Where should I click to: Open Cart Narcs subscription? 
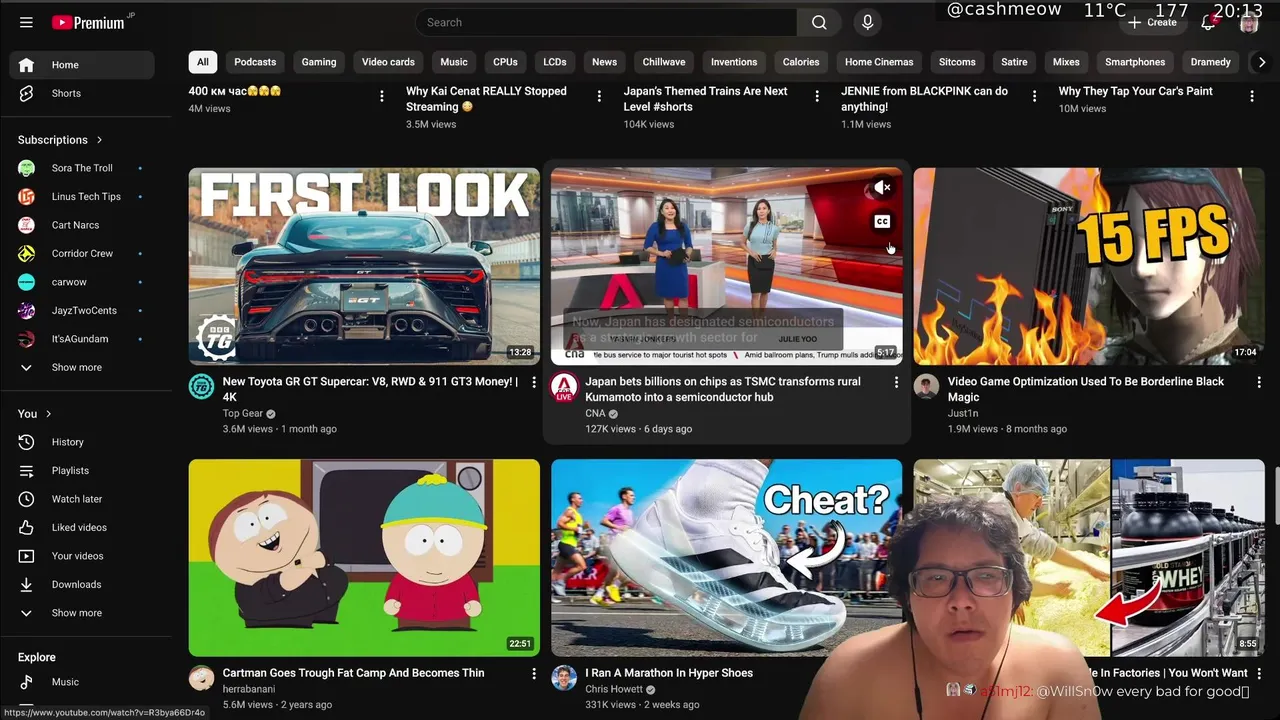[82, 225]
